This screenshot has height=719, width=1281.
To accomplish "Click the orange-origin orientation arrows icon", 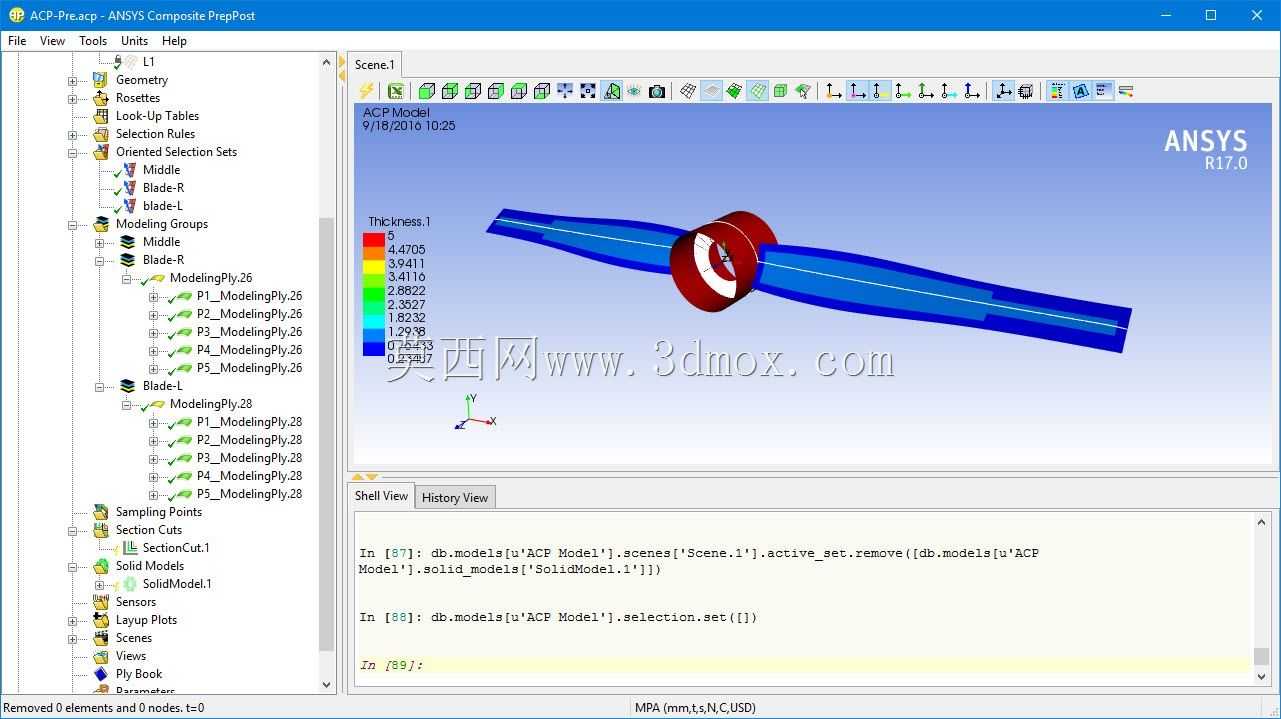I will click(x=834, y=91).
